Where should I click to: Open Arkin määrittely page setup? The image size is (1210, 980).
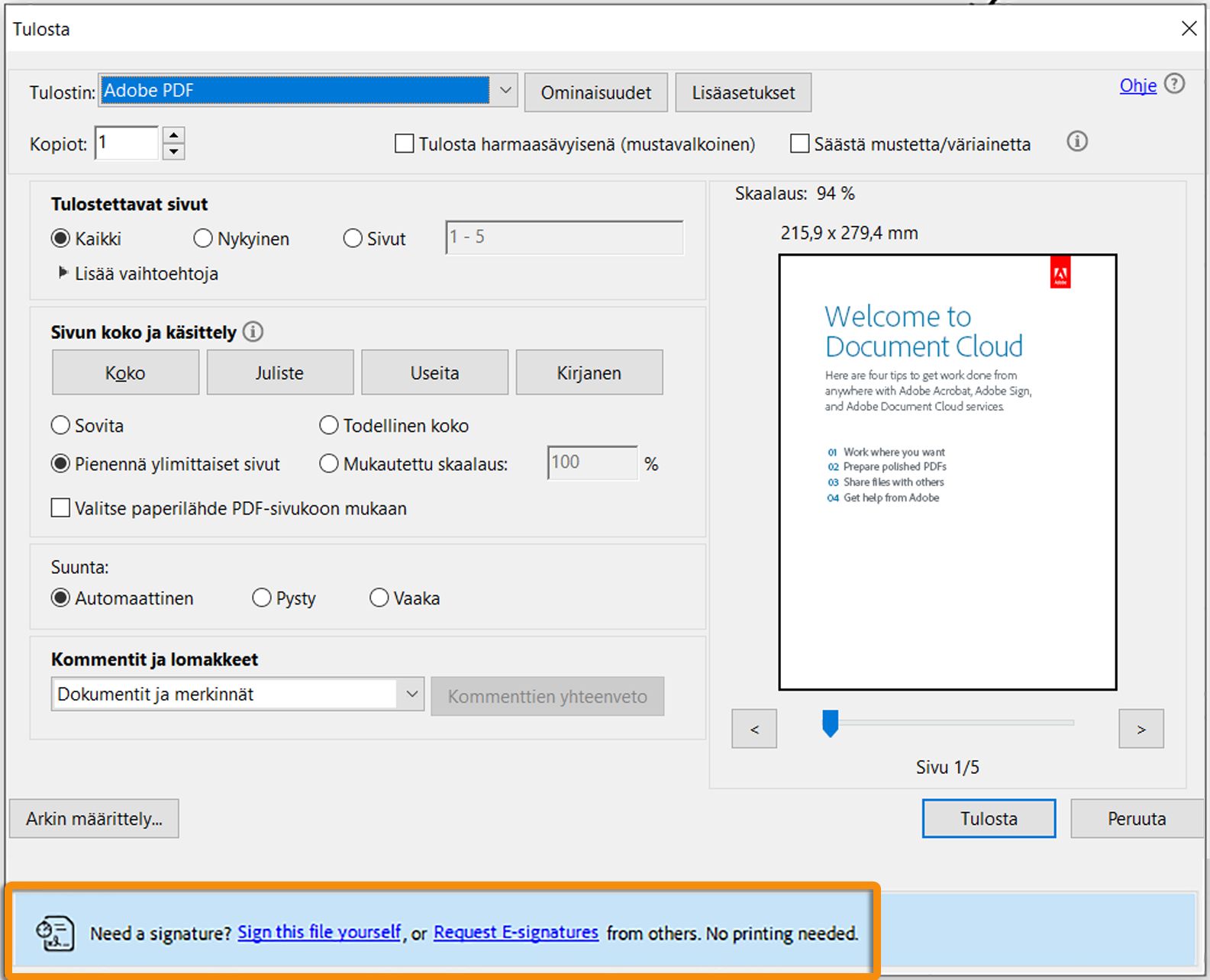point(94,819)
